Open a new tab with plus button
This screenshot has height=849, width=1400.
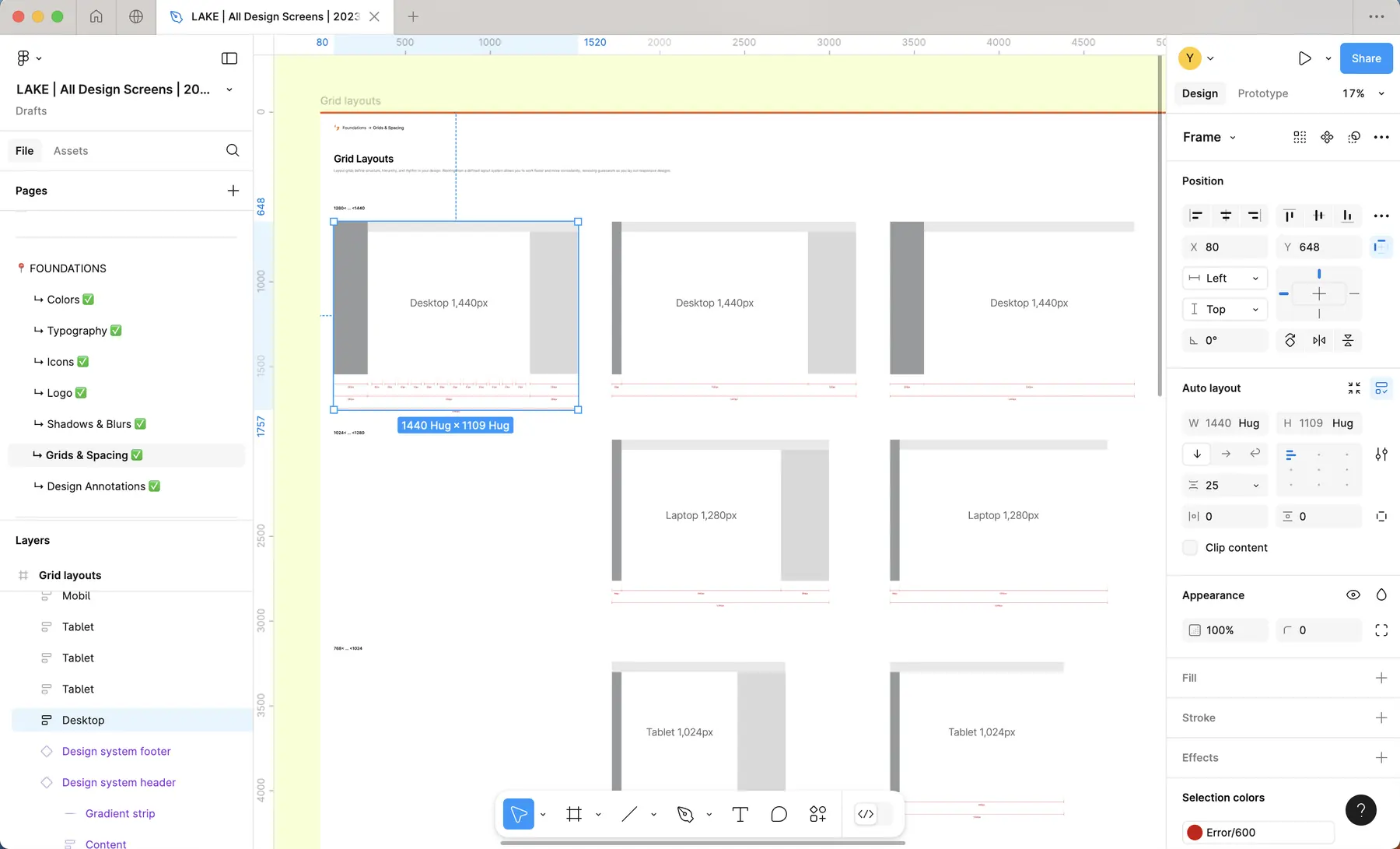[x=413, y=16]
